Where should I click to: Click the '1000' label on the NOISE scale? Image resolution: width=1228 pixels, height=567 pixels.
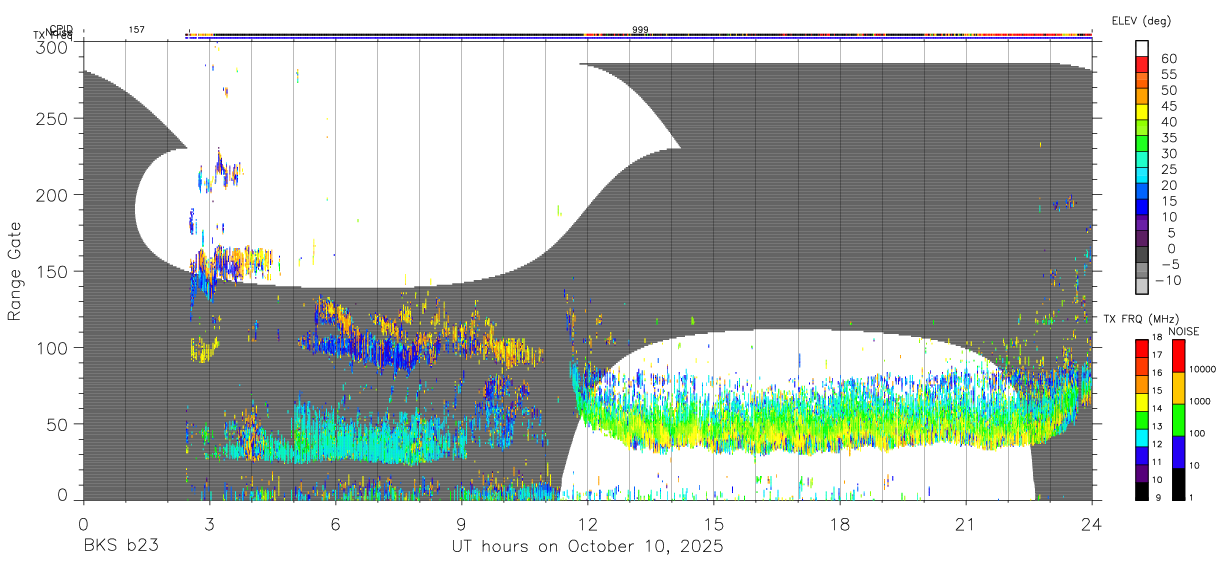pyautogui.click(x=1200, y=401)
